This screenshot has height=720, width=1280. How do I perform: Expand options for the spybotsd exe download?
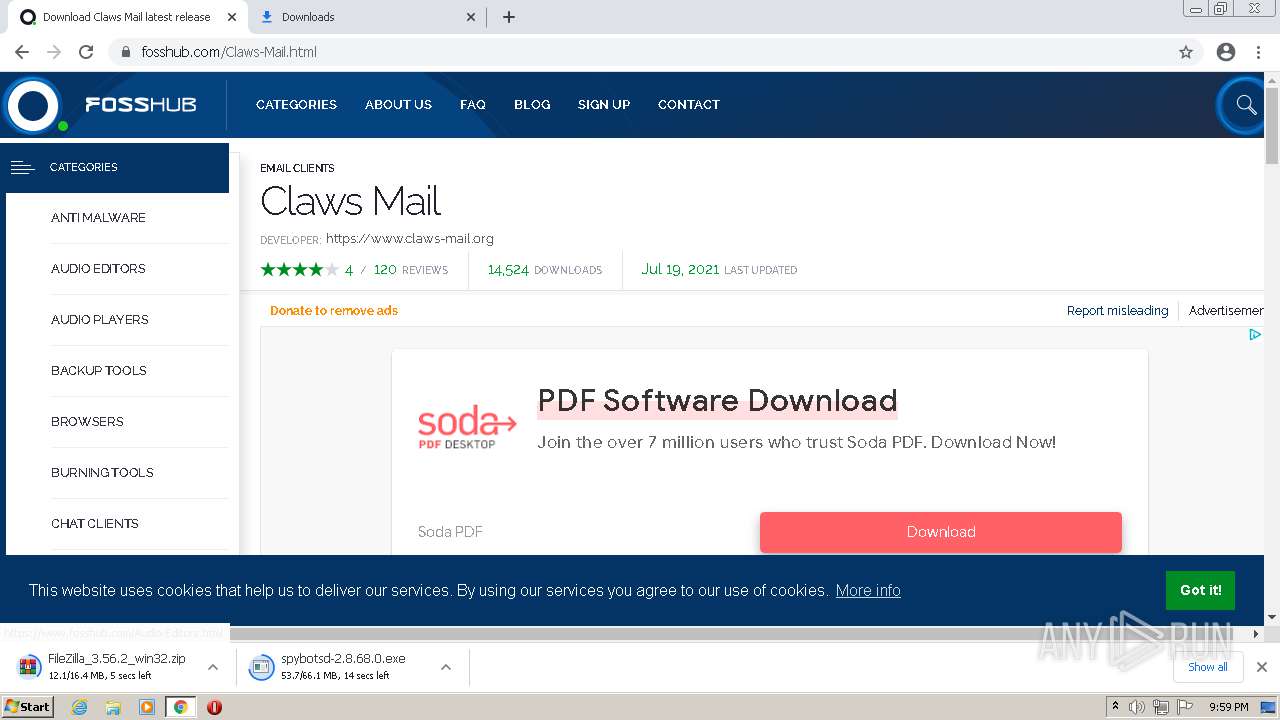coord(446,667)
